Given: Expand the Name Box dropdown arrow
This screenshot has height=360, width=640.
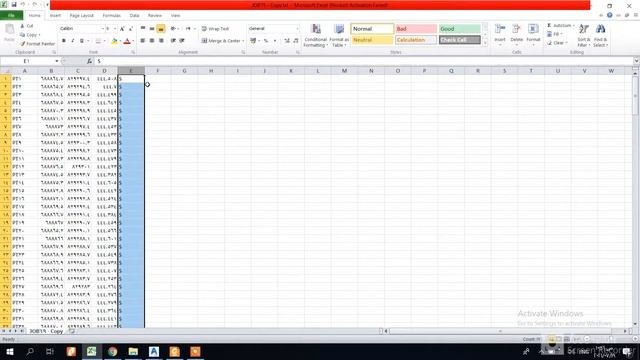Looking at the screenshot, I should click(57, 61).
